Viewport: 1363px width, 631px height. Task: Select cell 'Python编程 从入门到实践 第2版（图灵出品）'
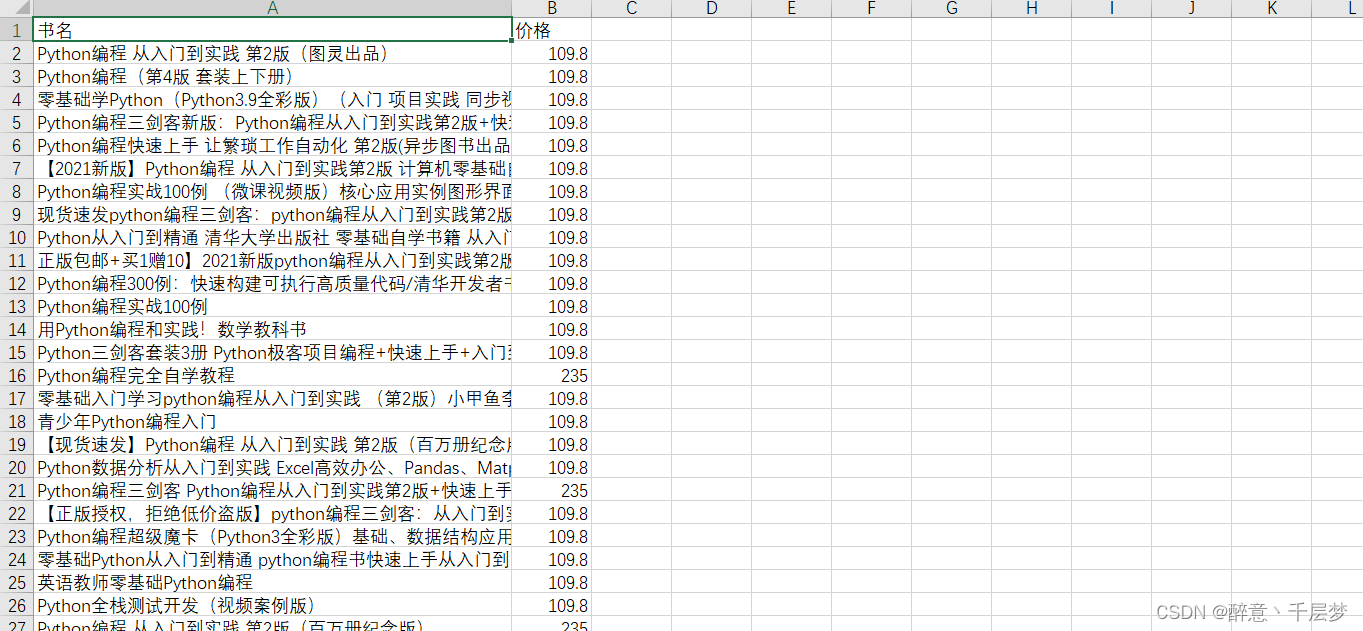click(272, 53)
